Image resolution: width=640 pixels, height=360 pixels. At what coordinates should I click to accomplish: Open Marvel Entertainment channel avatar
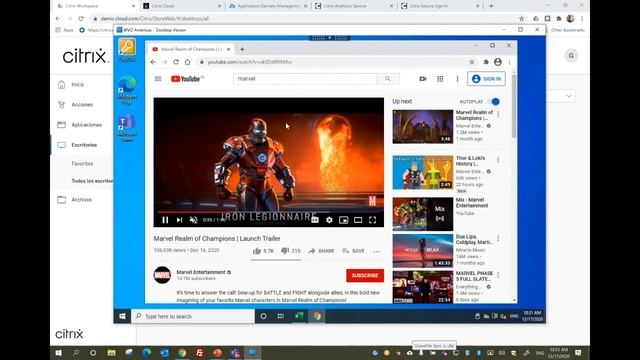coord(162,275)
